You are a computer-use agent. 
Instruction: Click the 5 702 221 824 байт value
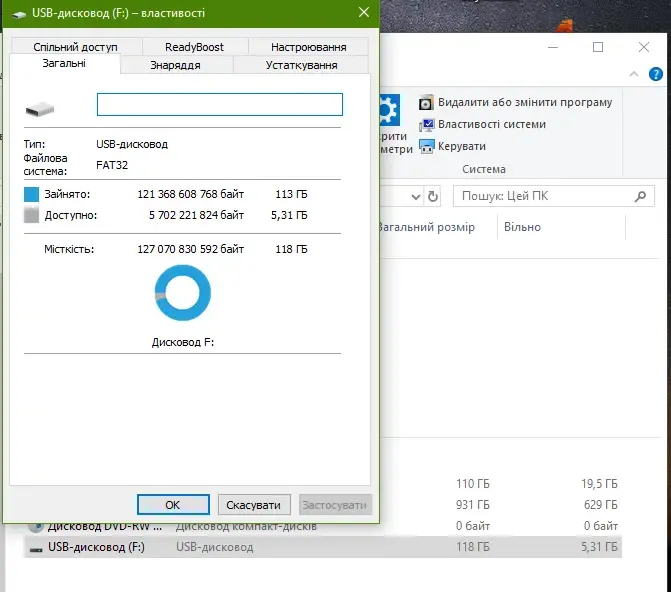tap(196, 215)
